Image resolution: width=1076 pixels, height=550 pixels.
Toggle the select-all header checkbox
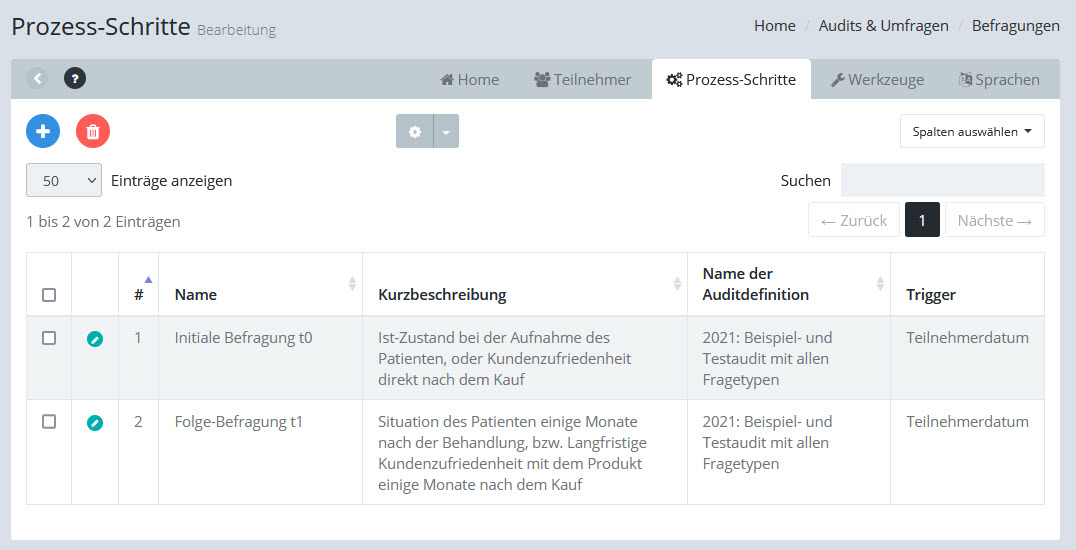pos(49,295)
